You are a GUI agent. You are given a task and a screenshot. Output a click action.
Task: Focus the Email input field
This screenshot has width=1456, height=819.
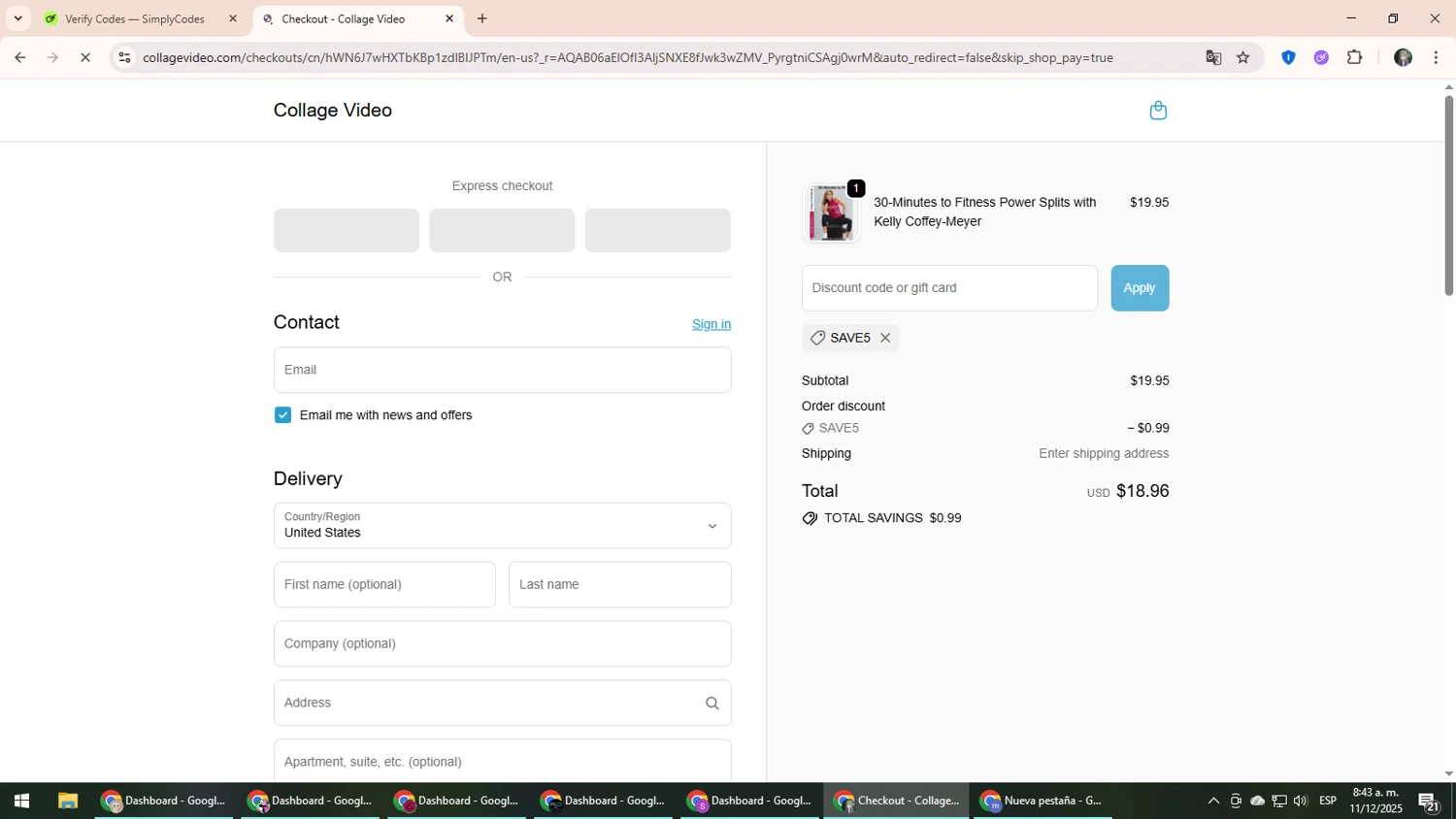(x=502, y=370)
